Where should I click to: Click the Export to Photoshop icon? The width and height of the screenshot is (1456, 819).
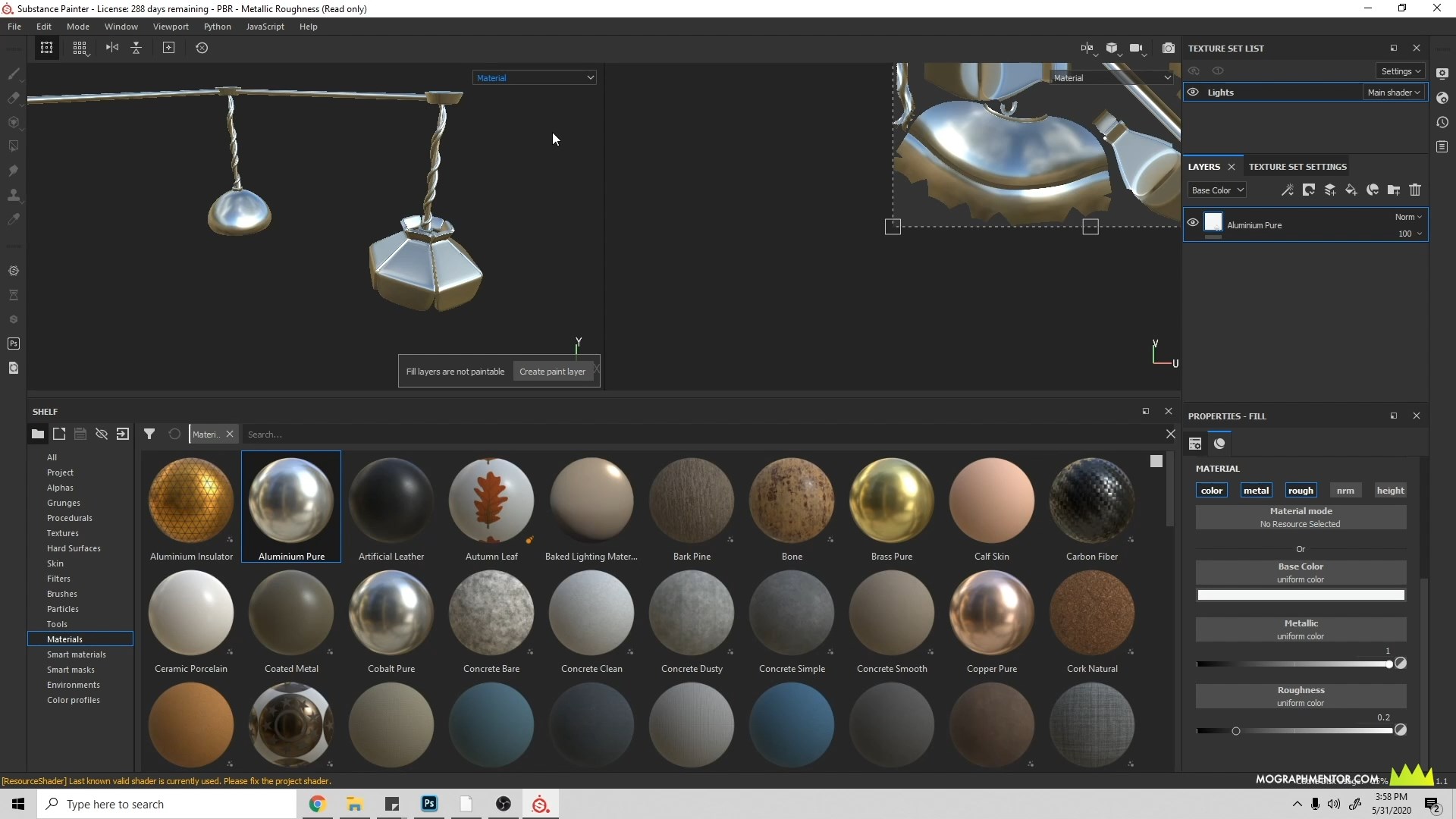(13, 344)
